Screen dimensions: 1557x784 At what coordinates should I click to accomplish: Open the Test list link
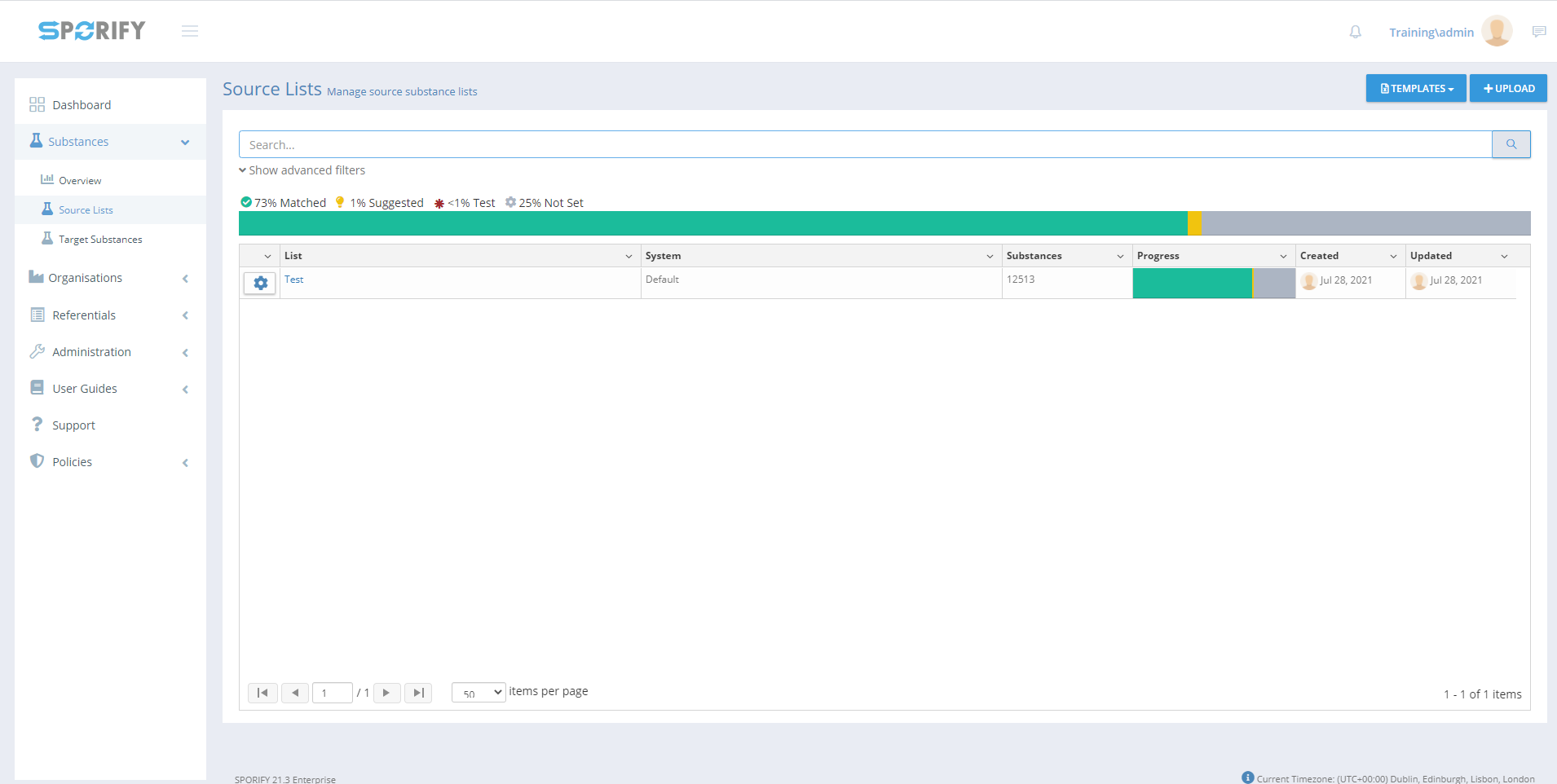click(x=293, y=280)
